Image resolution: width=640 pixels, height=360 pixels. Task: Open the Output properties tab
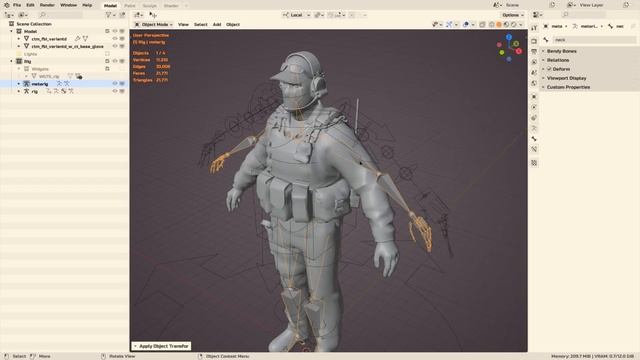point(534,52)
